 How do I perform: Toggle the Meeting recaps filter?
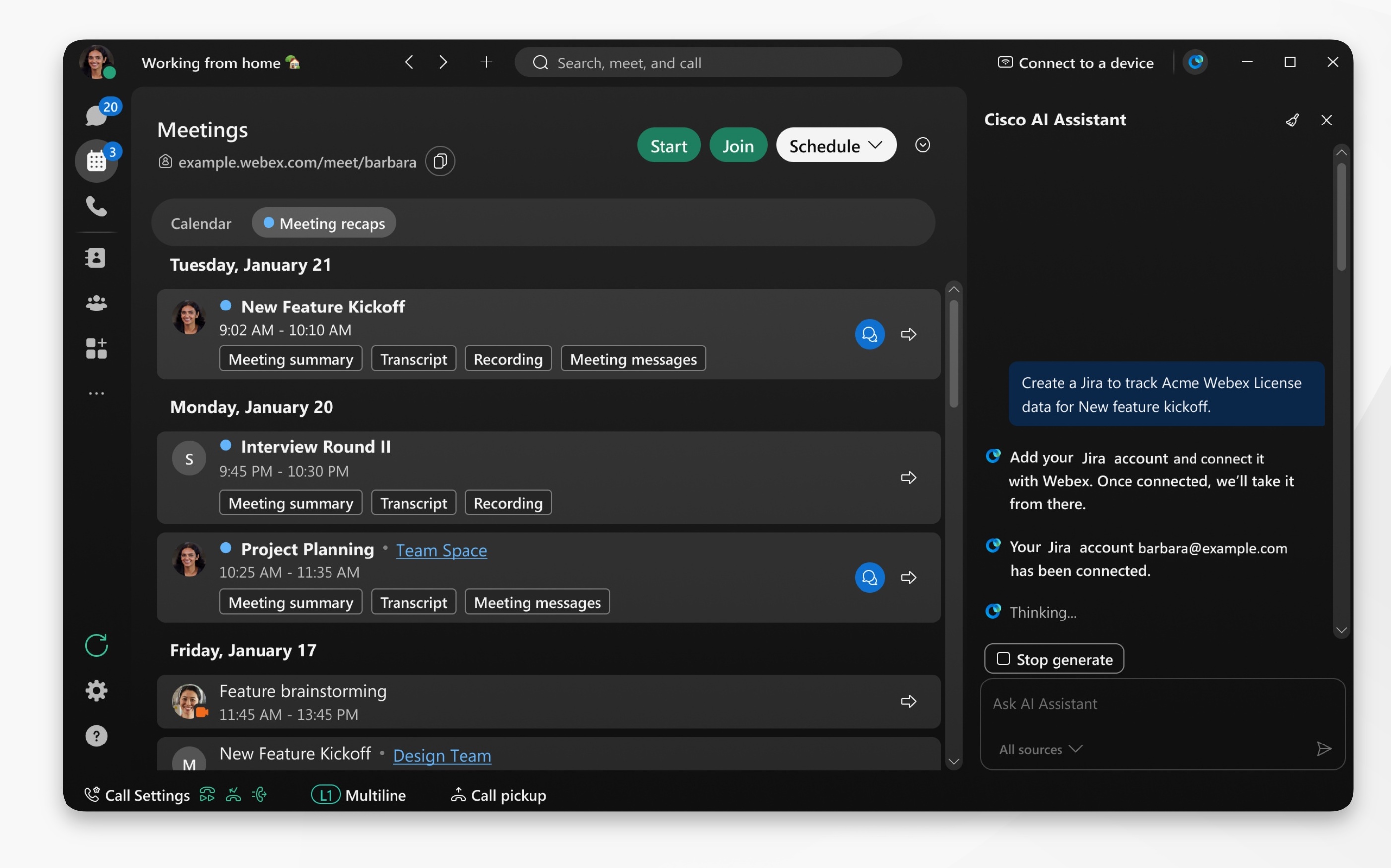pos(324,223)
